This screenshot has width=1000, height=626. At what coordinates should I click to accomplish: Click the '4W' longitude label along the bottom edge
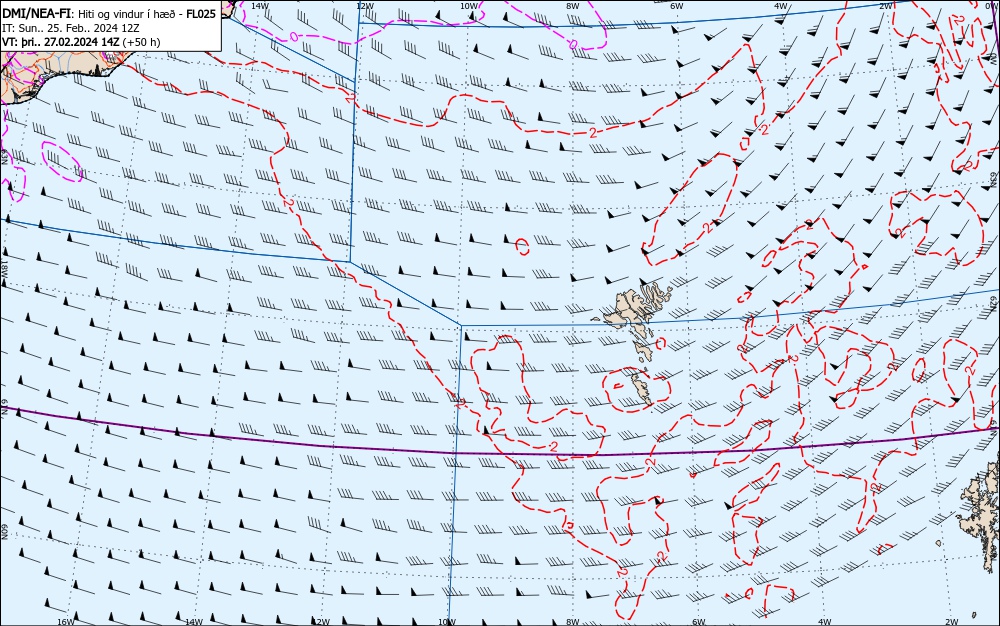coord(824,622)
